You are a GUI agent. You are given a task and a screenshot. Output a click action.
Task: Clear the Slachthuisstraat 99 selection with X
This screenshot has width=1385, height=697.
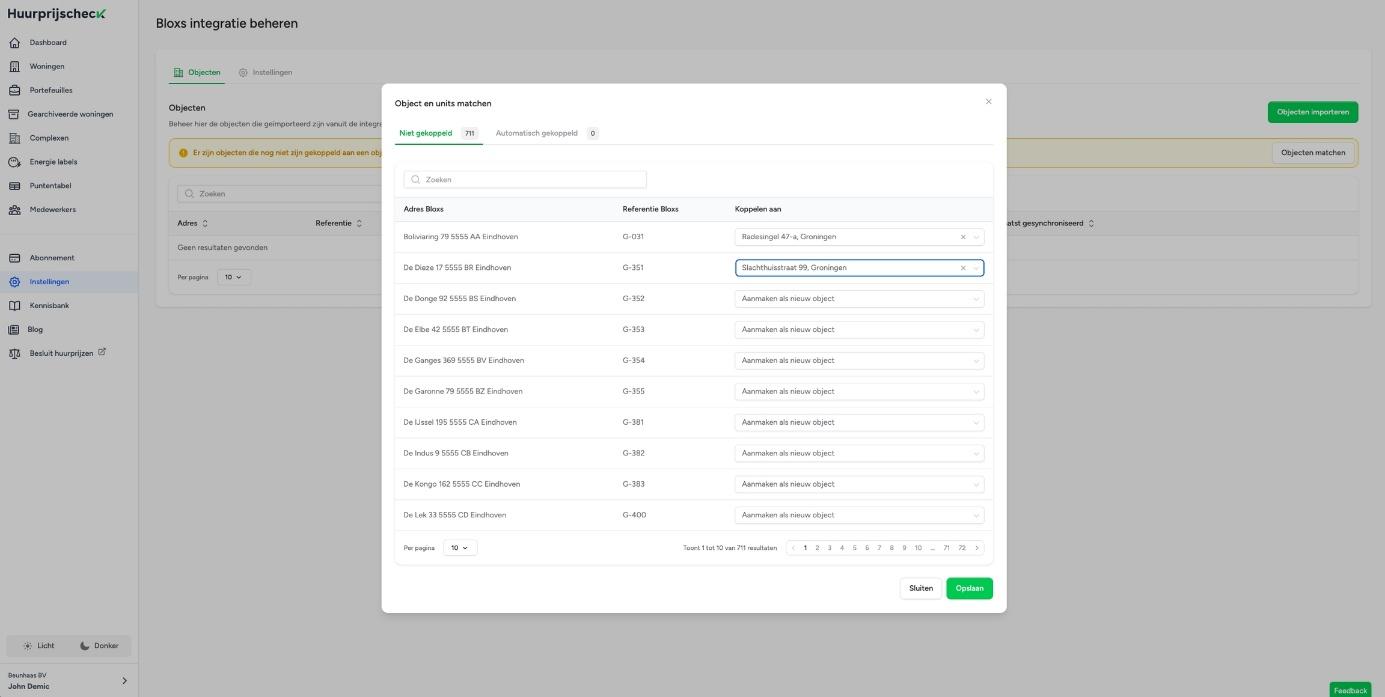tap(963, 268)
